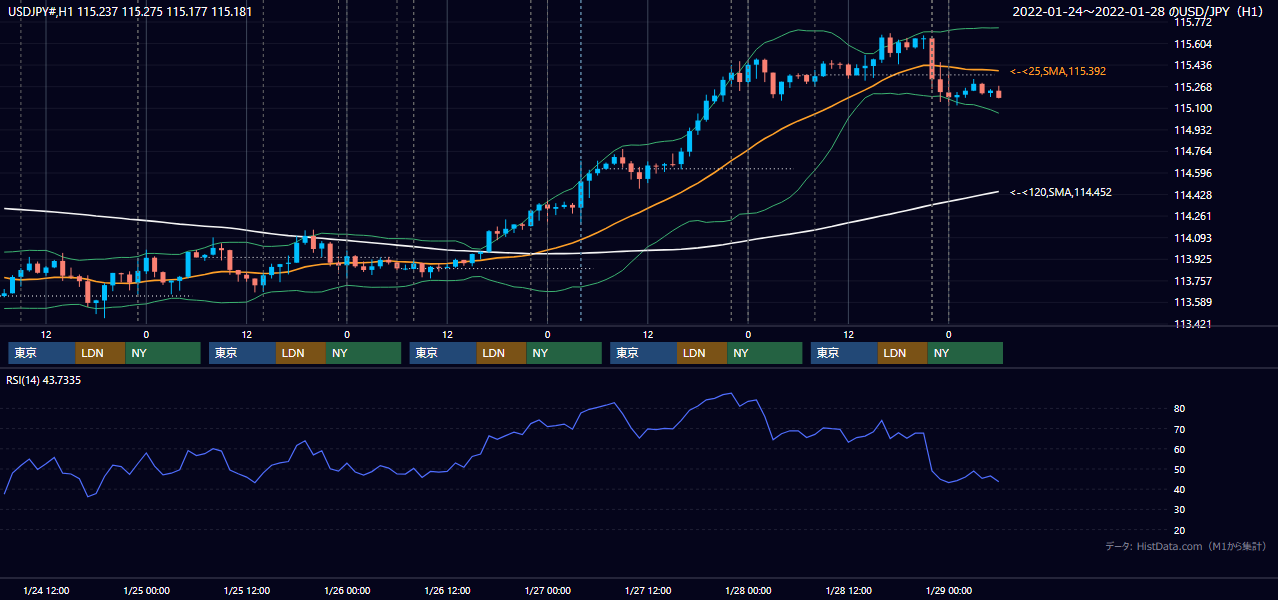
Task: Select the 1/26 00:00 date label
Action: point(347,590)
